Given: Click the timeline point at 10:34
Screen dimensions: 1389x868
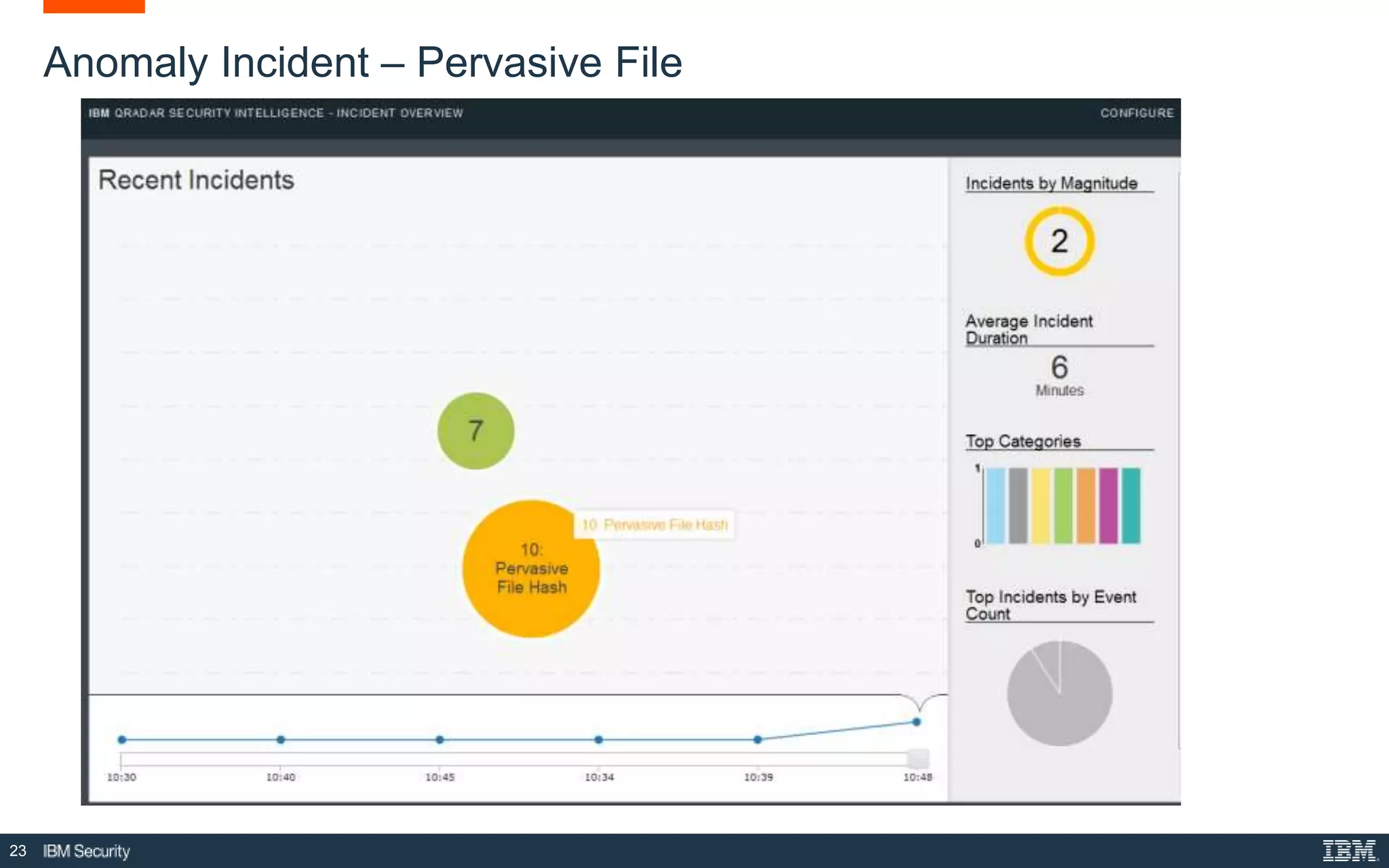Looking at the screenshot, I should pos(598,740).
